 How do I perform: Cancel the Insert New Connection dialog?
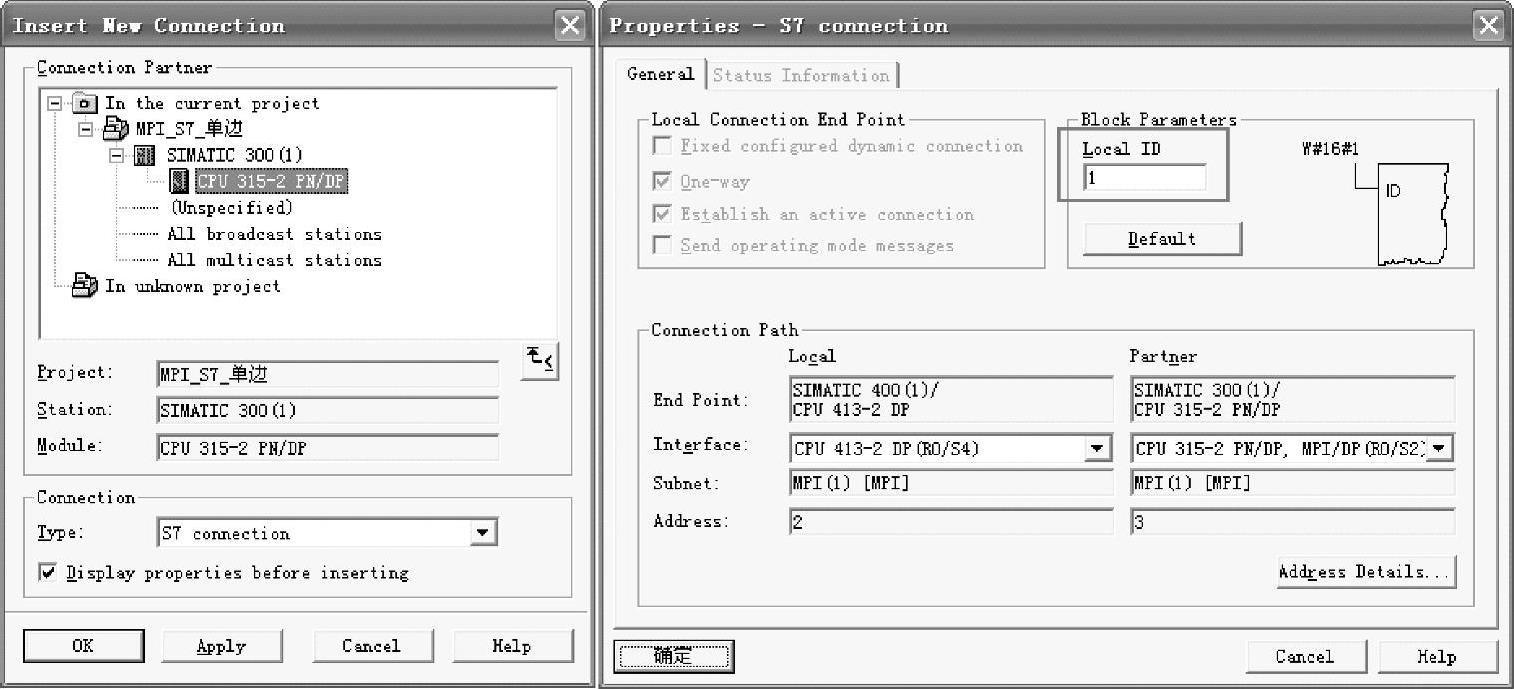pos(371,646)
